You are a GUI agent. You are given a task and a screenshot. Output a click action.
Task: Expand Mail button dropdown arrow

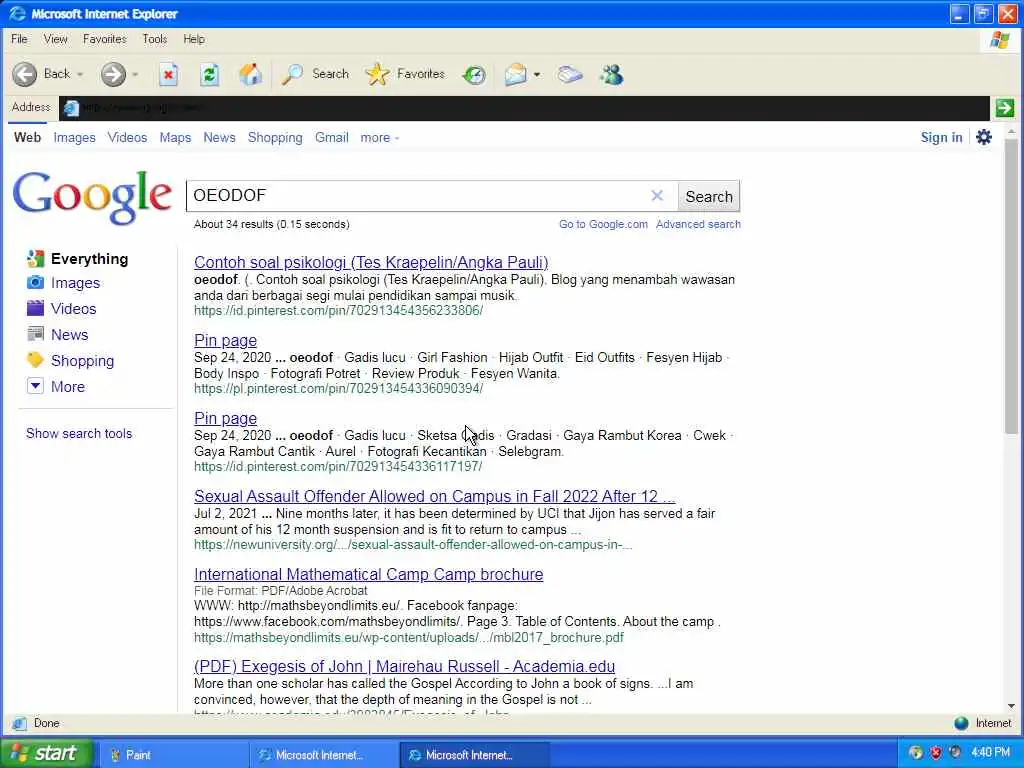[x=537, y=74]
